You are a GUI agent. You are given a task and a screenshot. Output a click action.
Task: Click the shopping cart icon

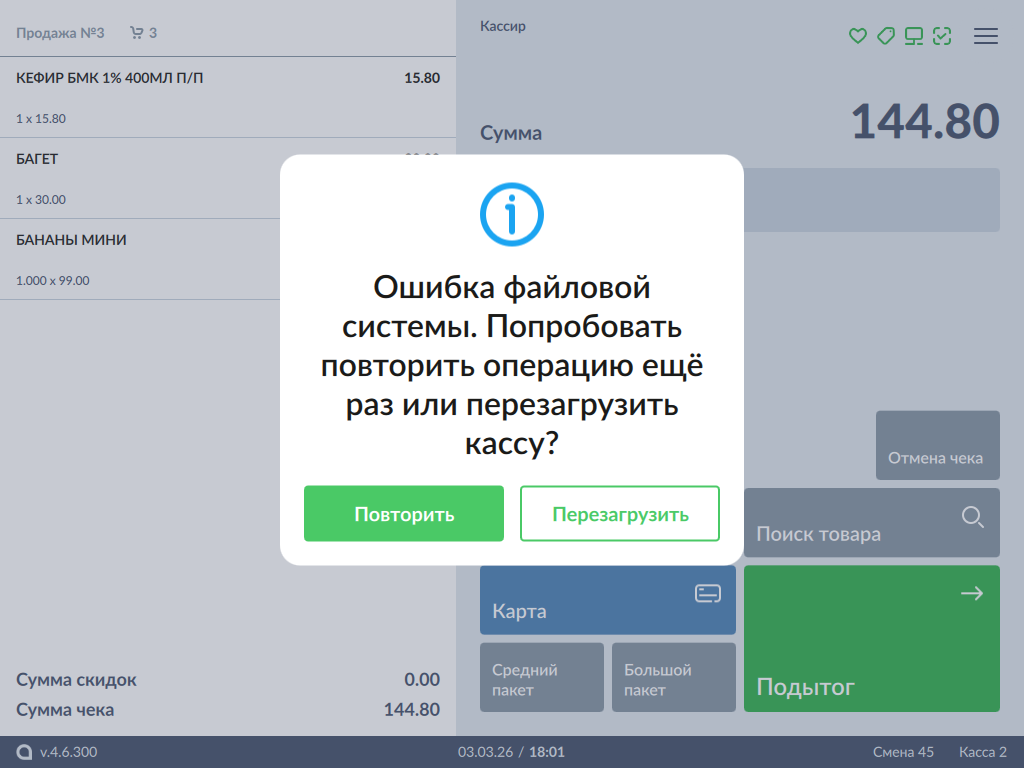(x=137, y=33)
